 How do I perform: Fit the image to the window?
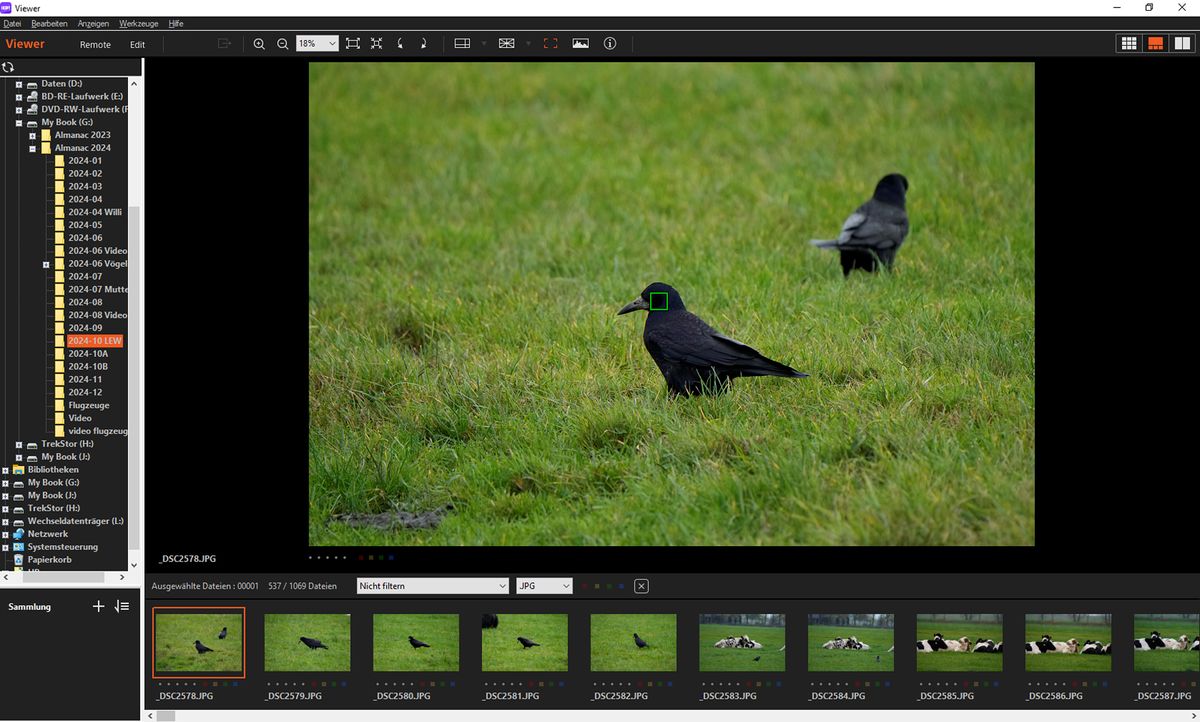click(352, 43)
